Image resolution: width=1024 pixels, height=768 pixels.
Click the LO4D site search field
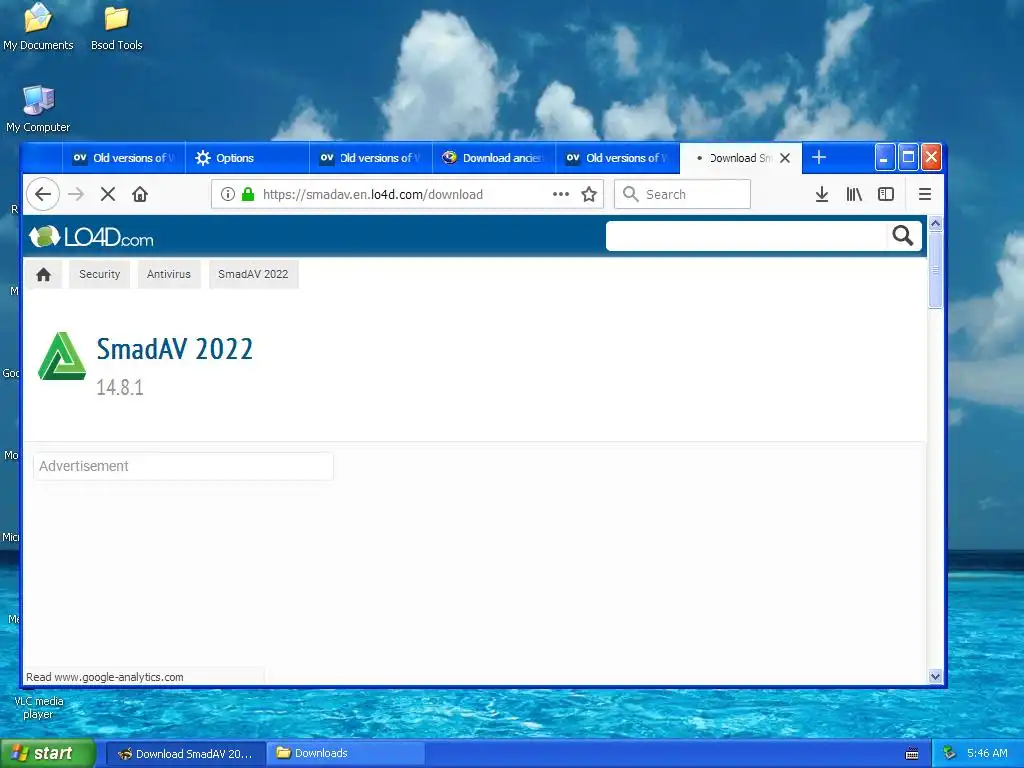pos(746,236)
